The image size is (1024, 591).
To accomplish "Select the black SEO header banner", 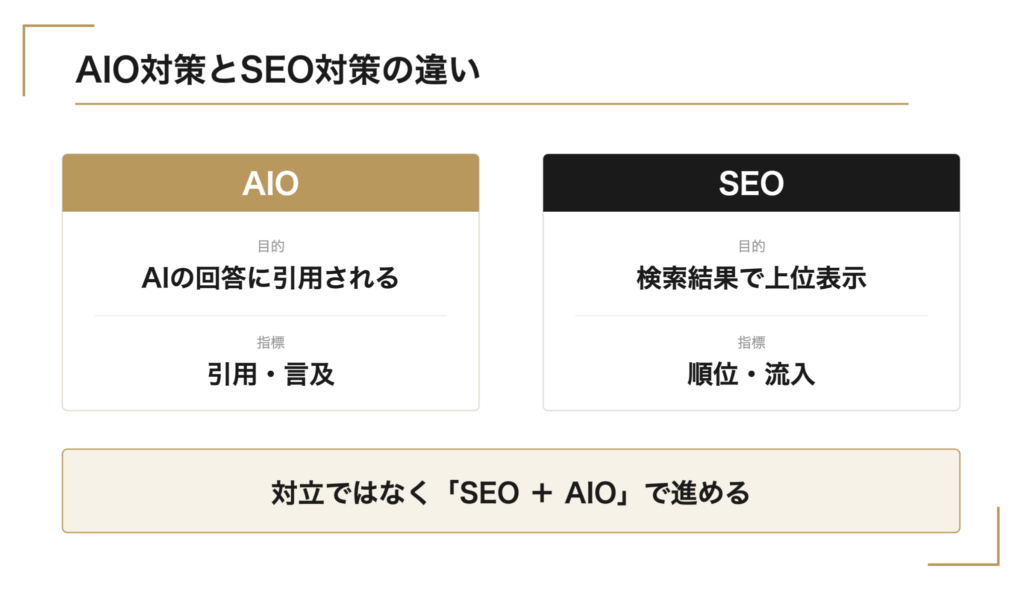I will click(x=751, y=183).
